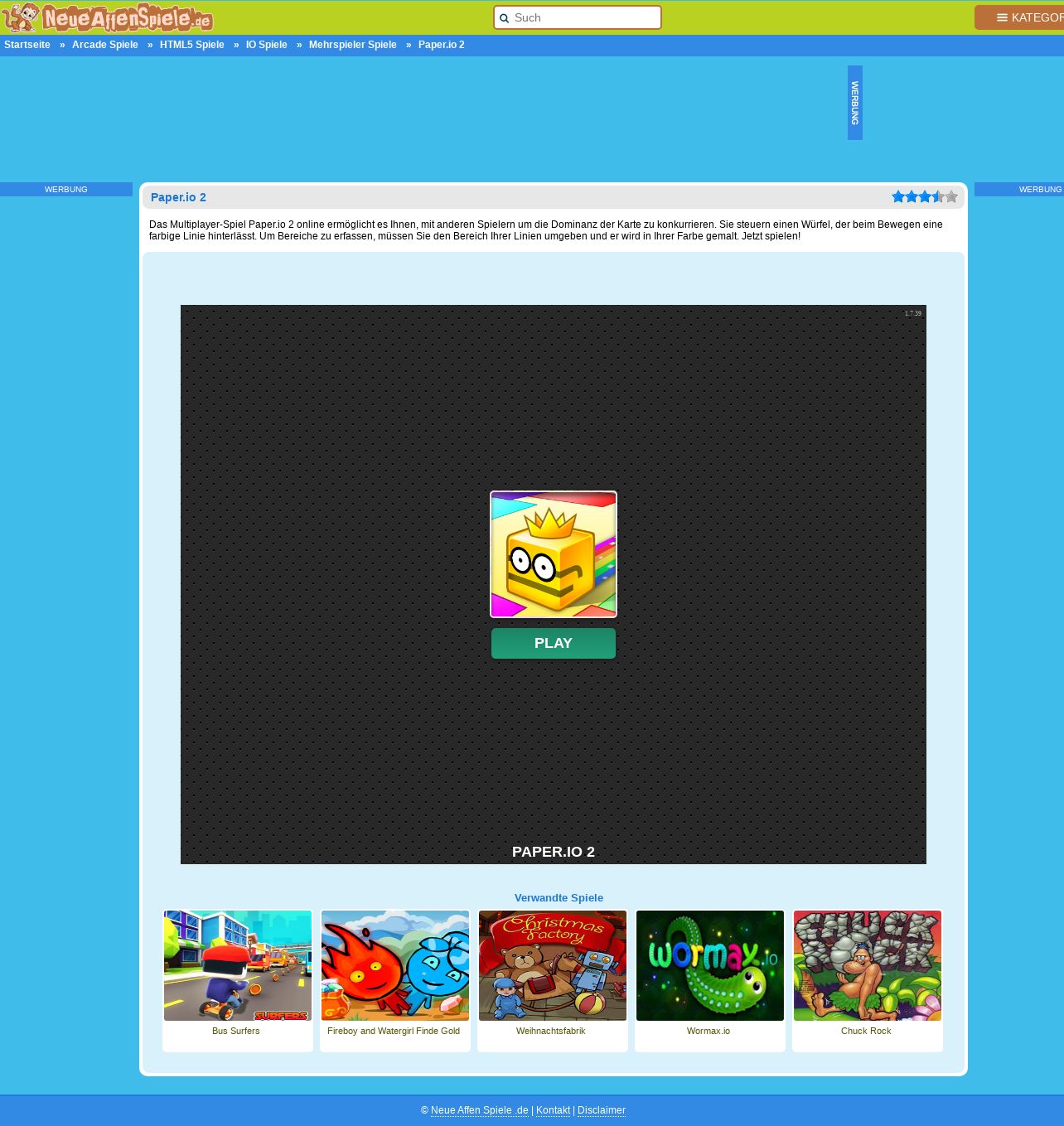Click the Verwandte Spiele heading
Screen dimensions: 1064x1126
pos(559,898)
